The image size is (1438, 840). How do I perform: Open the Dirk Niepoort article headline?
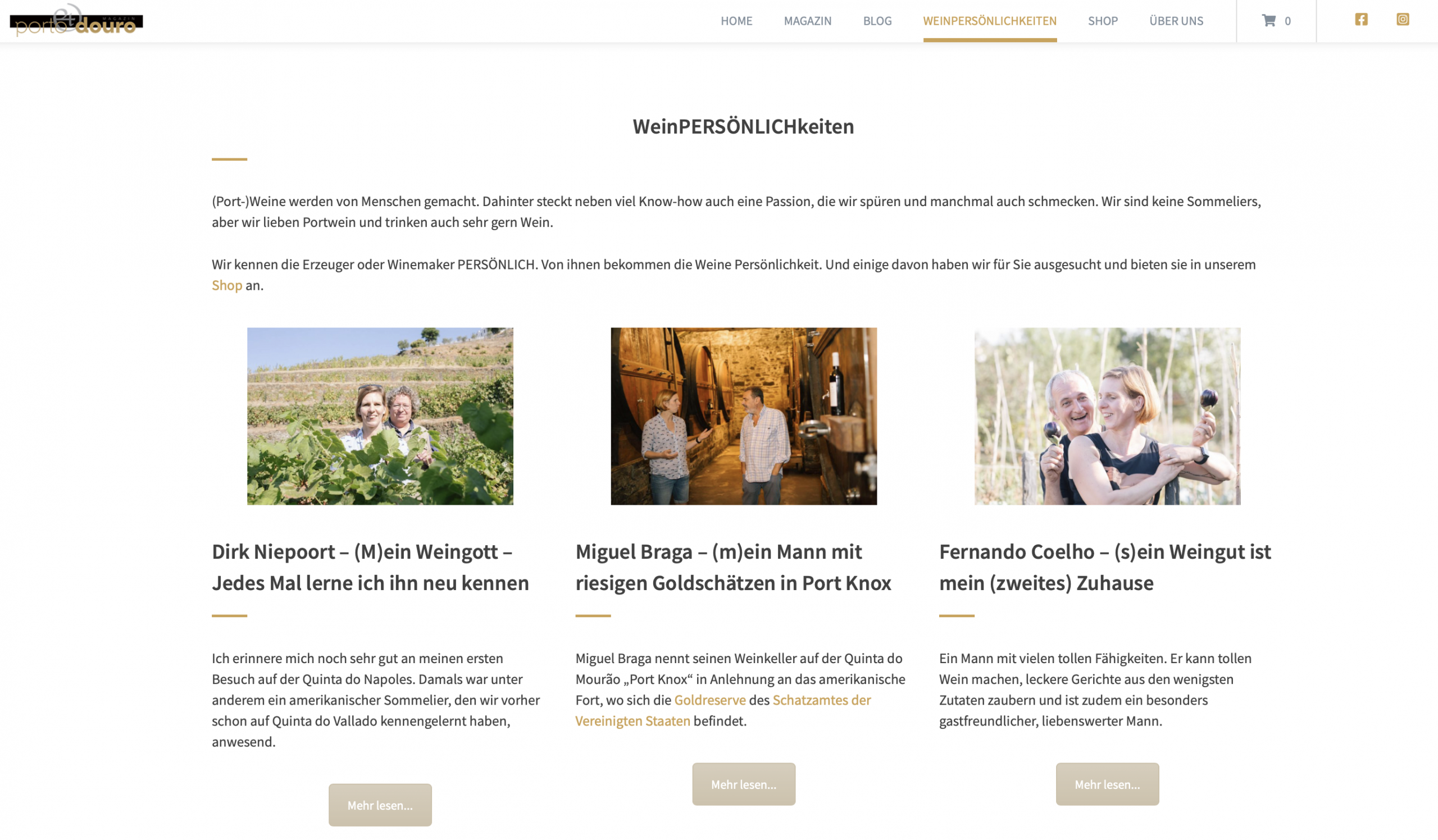[370, 568]
